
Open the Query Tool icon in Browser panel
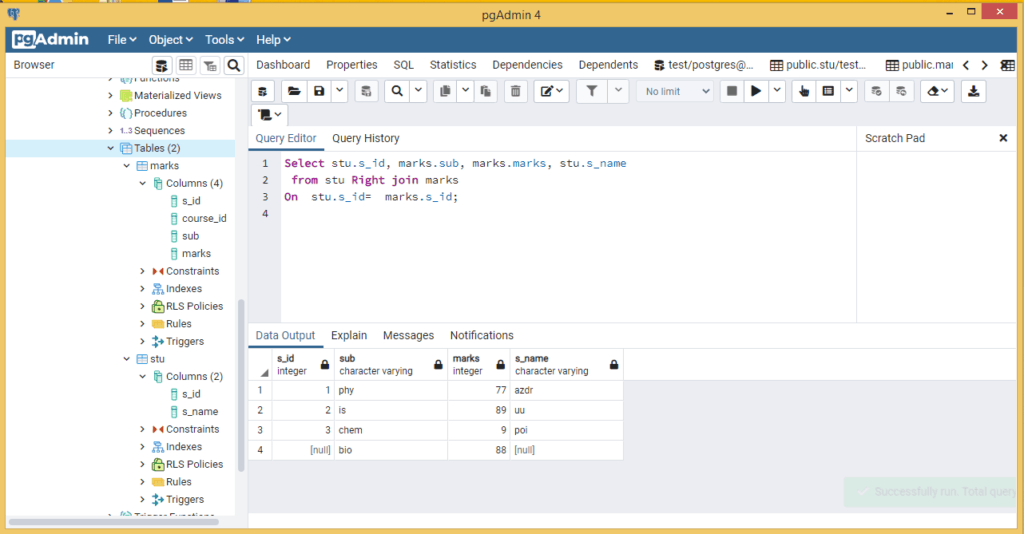point(161,65)
